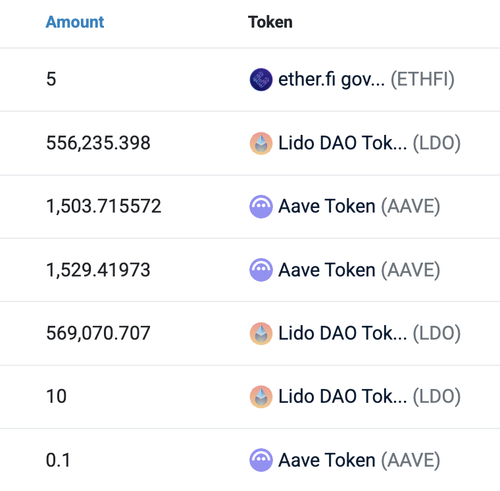
Task: Click the LDO icon in the 10 row
Action: 261,397
